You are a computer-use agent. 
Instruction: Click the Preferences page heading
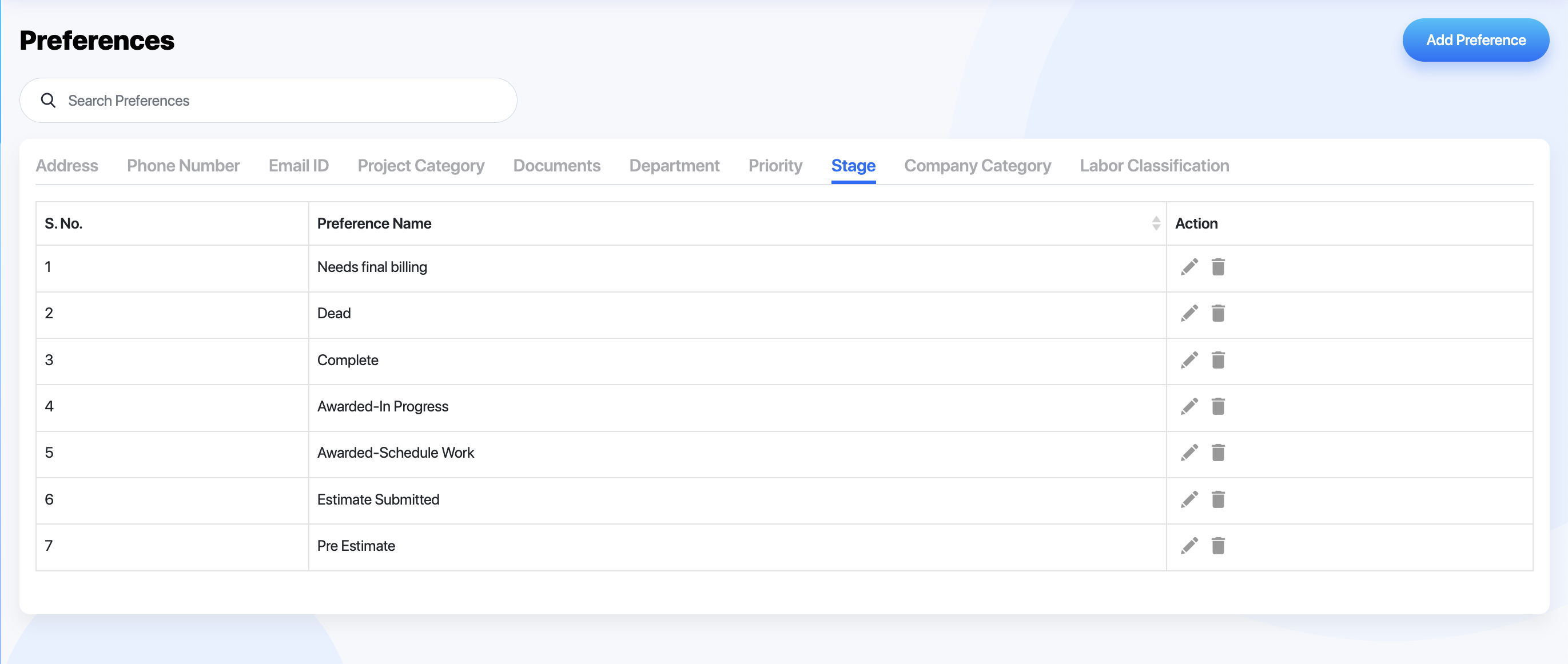[97, 40]
